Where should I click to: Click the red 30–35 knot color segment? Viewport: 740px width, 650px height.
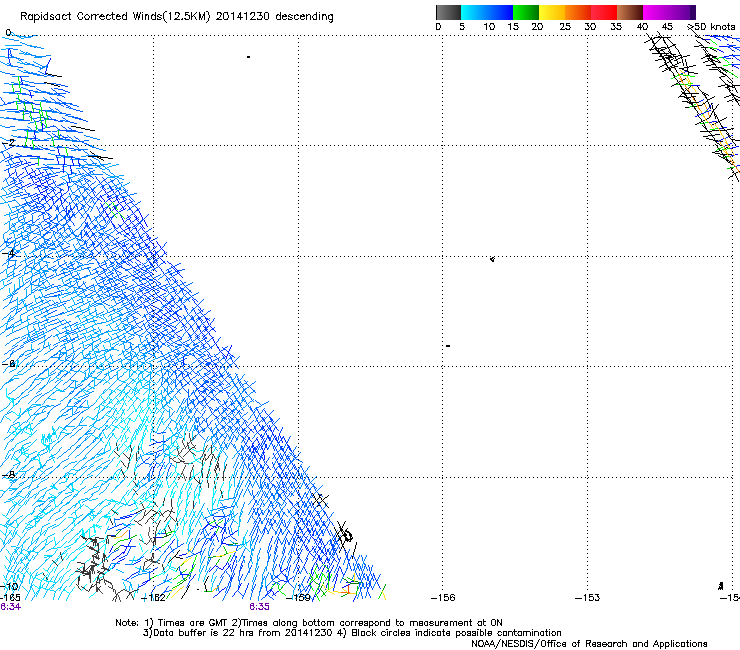(x=604, y=12)
